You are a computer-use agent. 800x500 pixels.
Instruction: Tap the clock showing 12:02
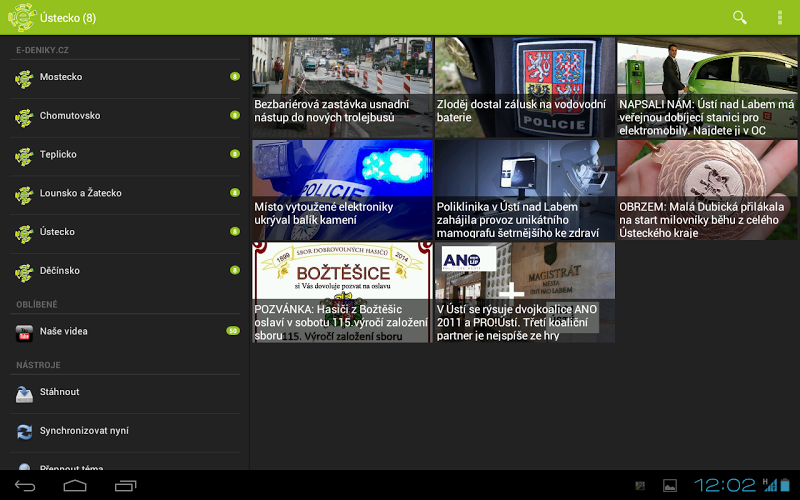point(724,485)
